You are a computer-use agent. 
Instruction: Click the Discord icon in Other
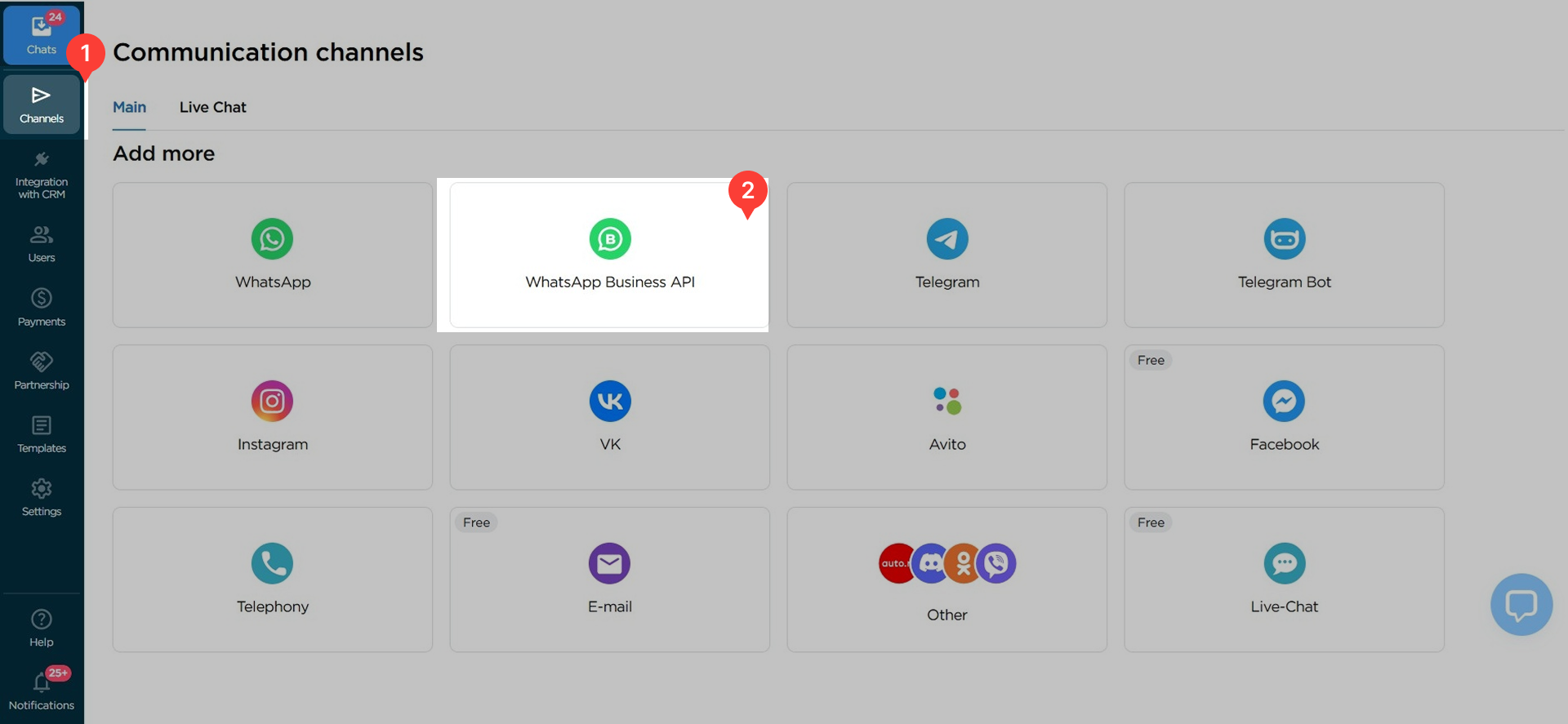929,563
